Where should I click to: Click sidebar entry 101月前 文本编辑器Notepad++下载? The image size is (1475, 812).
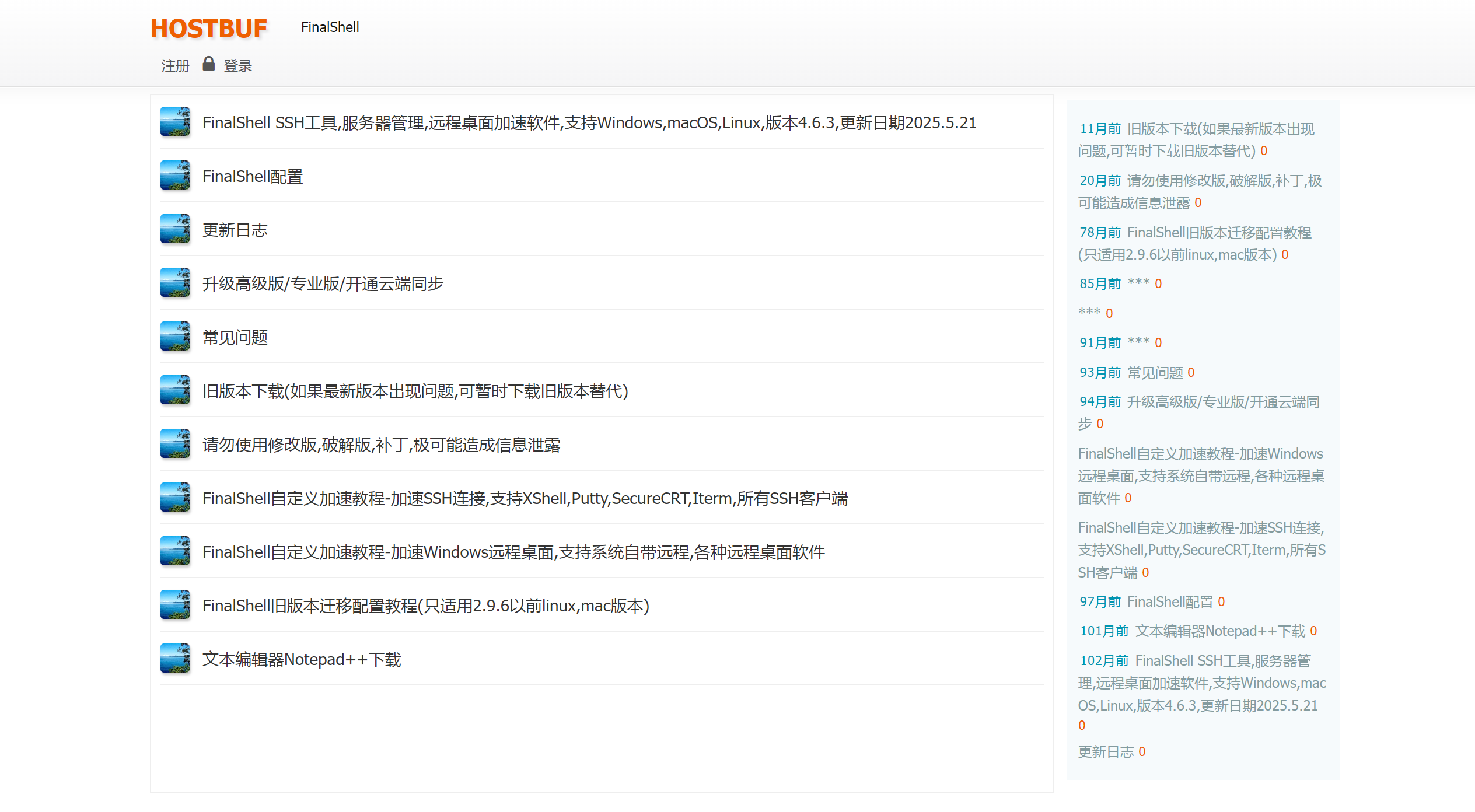click(1219, 631)
